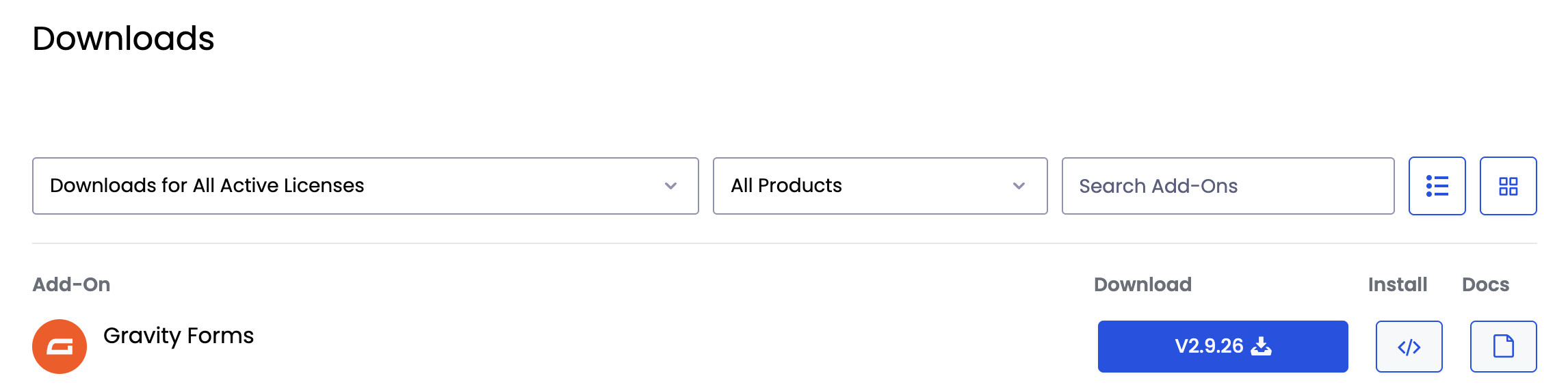Click the orange Gravity Forms logo
The height and width of the screenshot is (391, 1568).
click(60, 347)
